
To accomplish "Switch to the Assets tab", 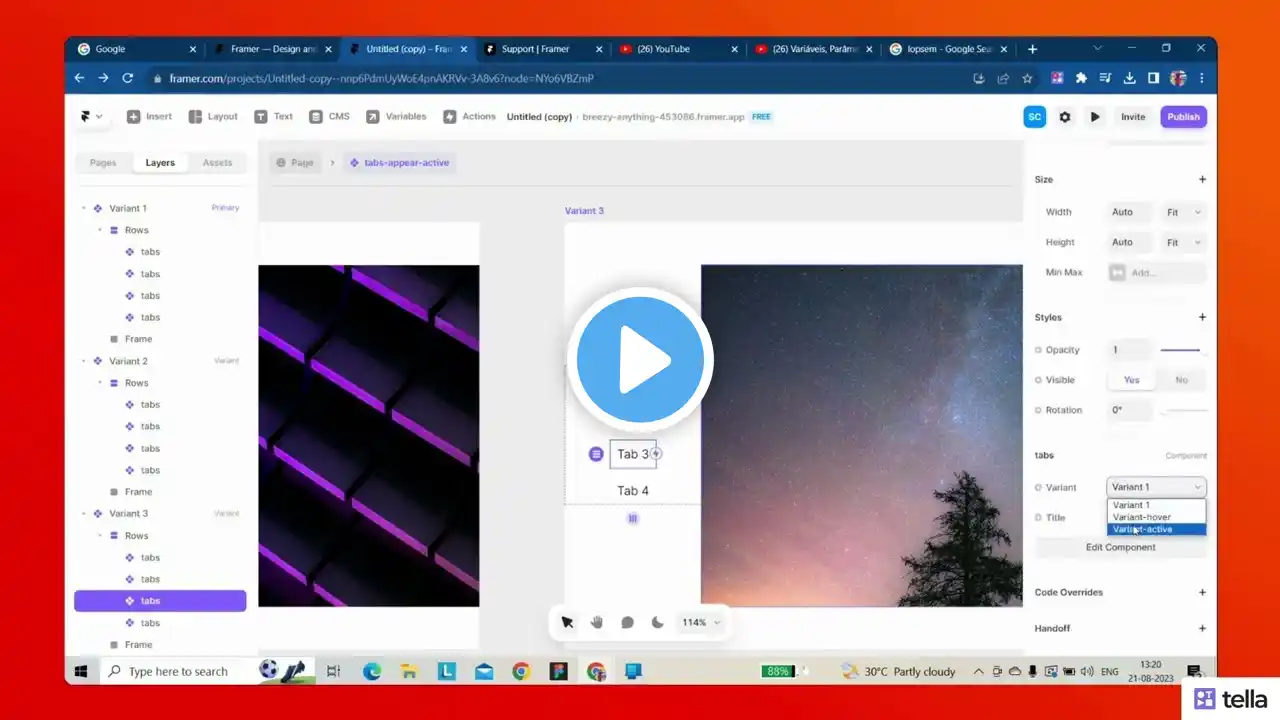I will coord(217,163).
